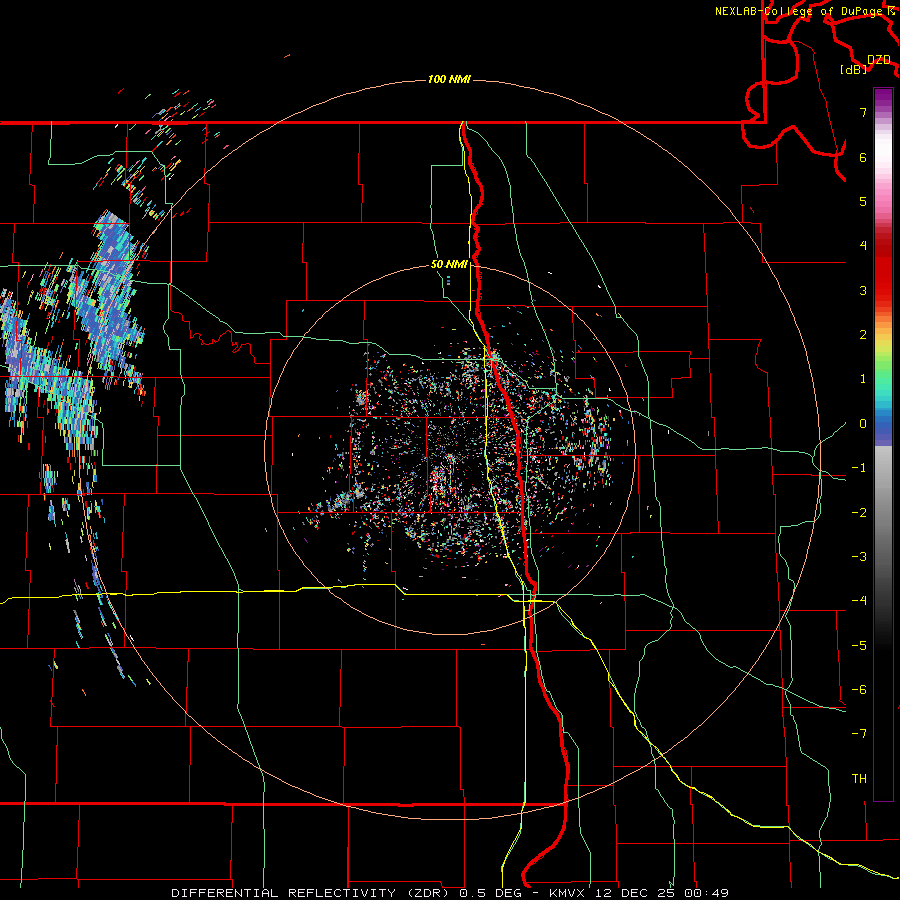Click the DZD legend title
The image size is (900, 900).
click(x=879, y=60)
